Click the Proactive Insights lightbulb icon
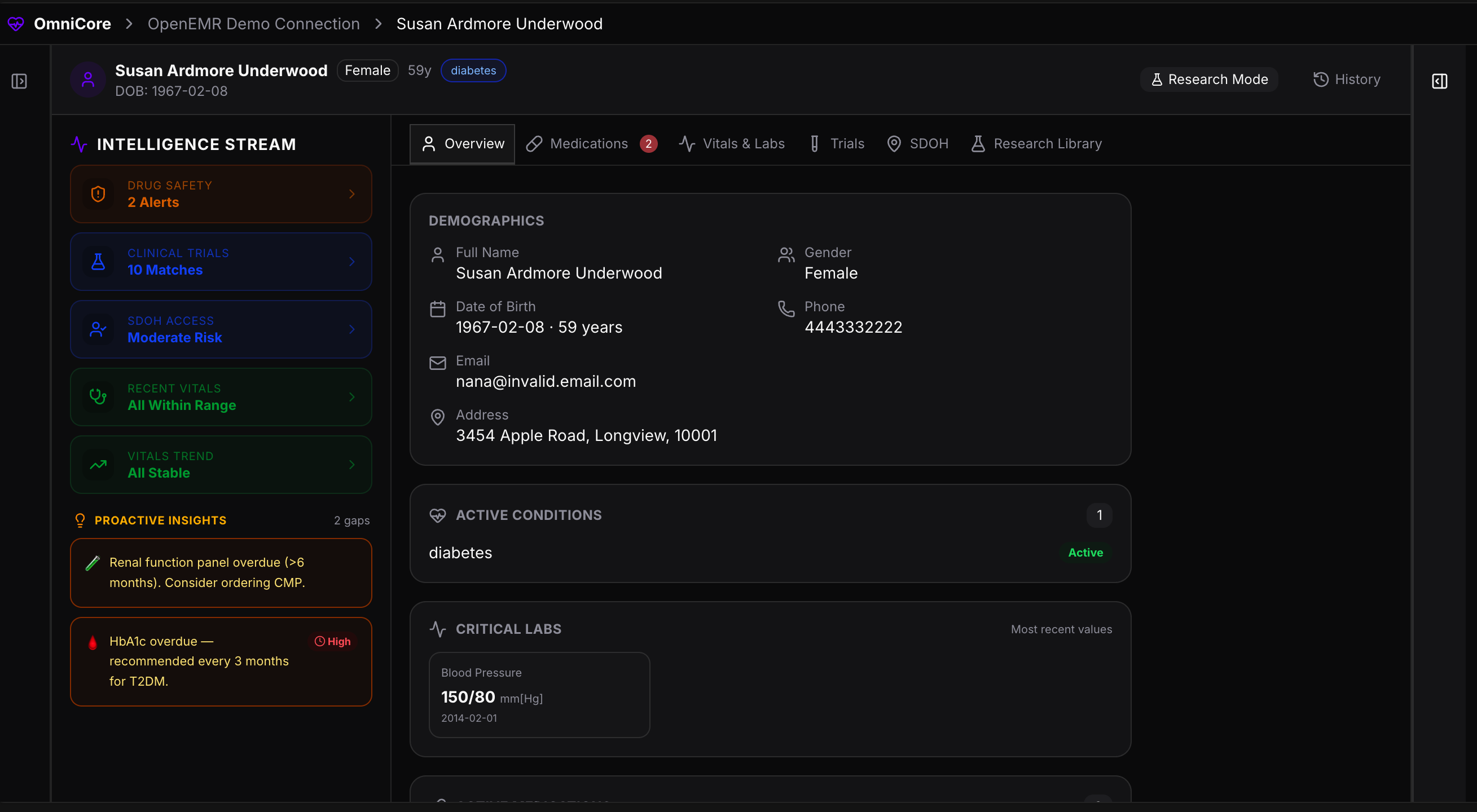Viewport: 1477px width, 812px height. (x=80, y=520)
